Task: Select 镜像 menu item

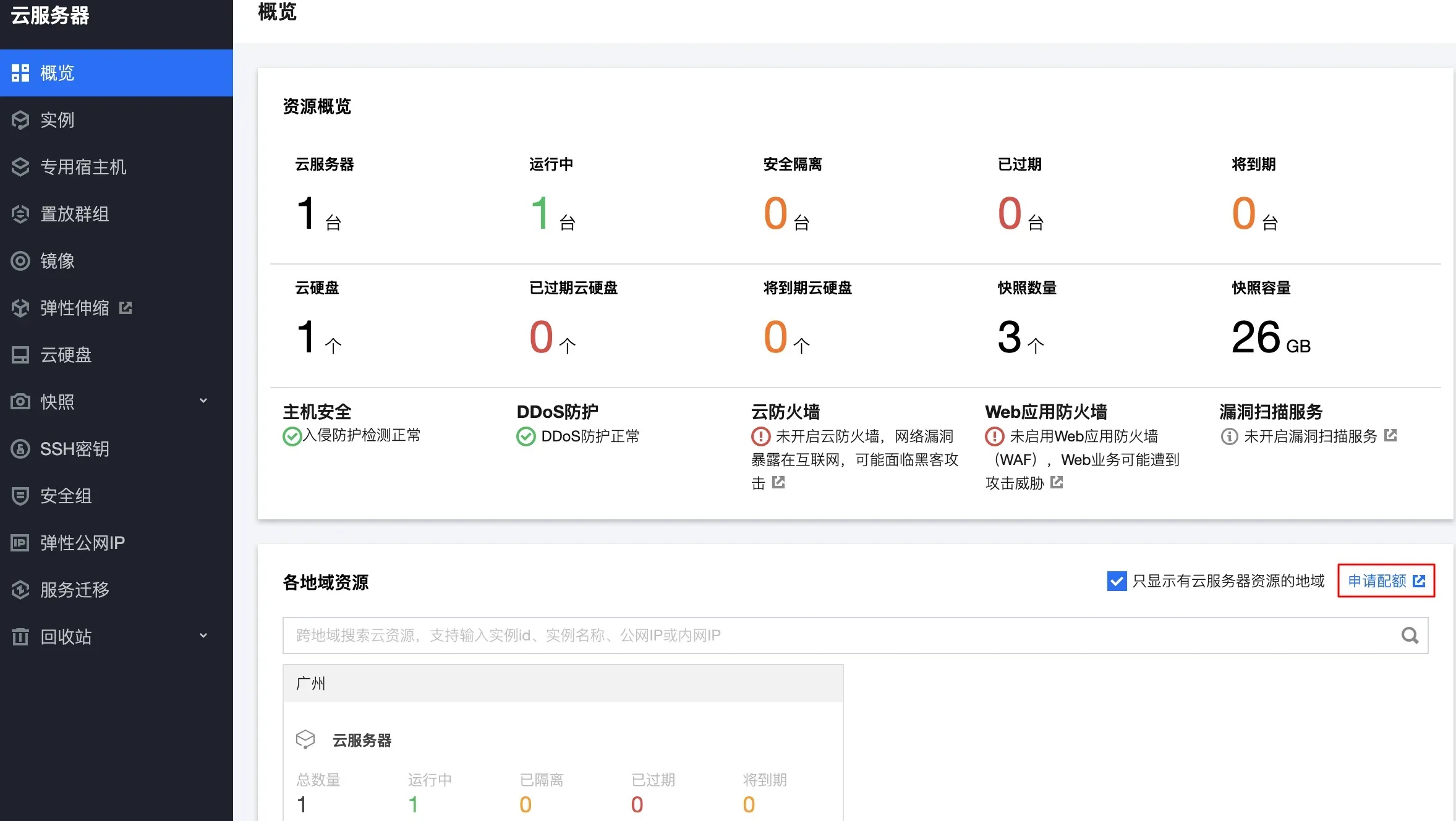Action: click(x=116, y=261)
